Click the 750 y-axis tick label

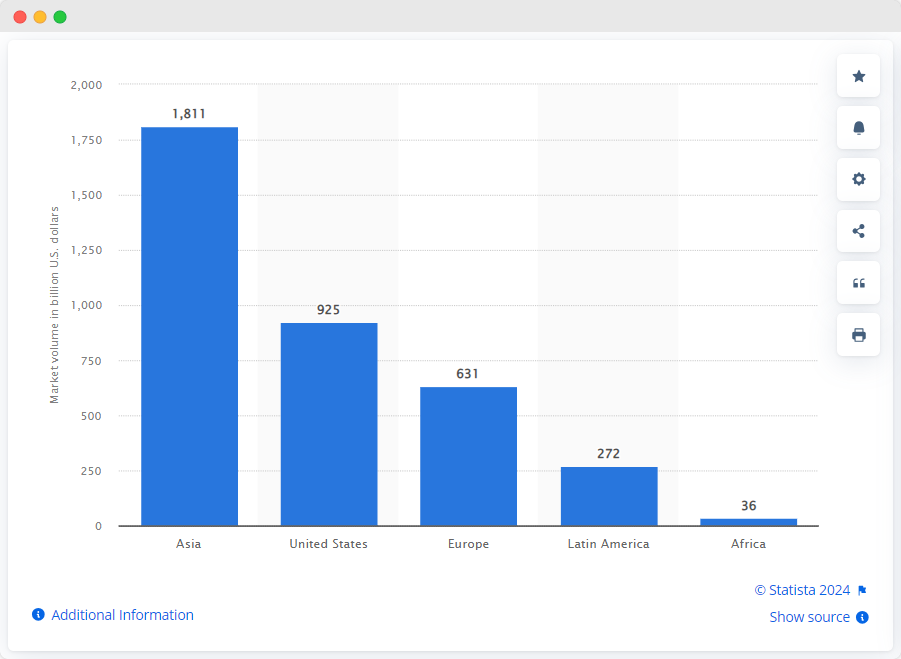(91, 361)
